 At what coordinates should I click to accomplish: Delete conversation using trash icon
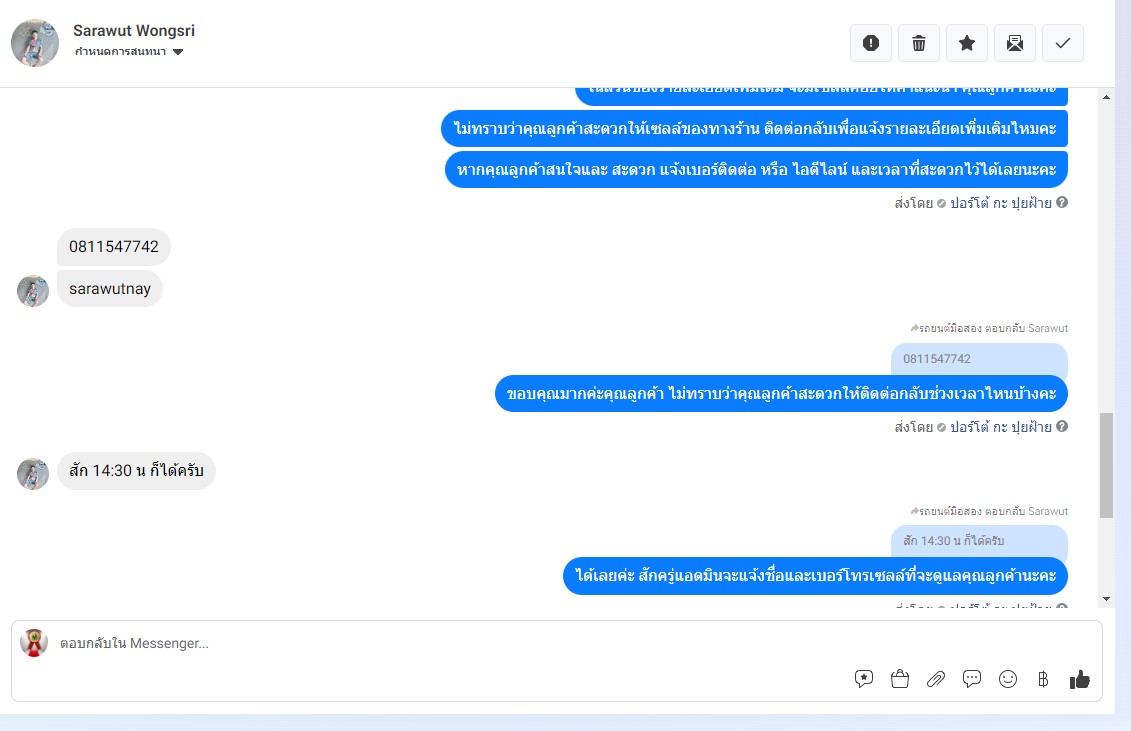pyautogui.click(x=919, y=43)
